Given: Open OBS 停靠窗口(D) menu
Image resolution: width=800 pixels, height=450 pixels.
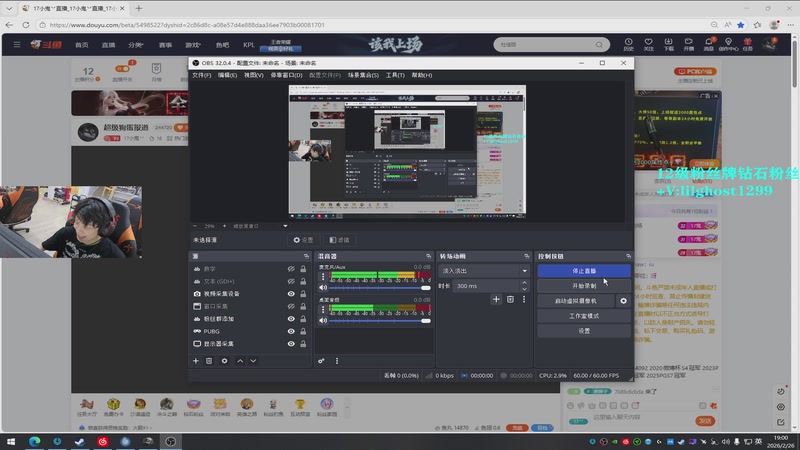Looking at the screenshot, I should pos(286,75).
